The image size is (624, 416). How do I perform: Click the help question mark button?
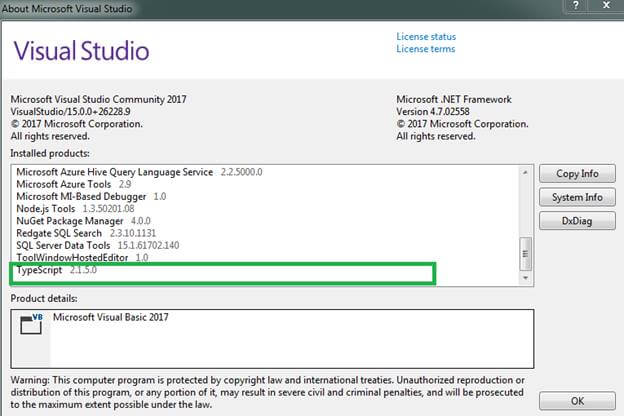[576, 6]
